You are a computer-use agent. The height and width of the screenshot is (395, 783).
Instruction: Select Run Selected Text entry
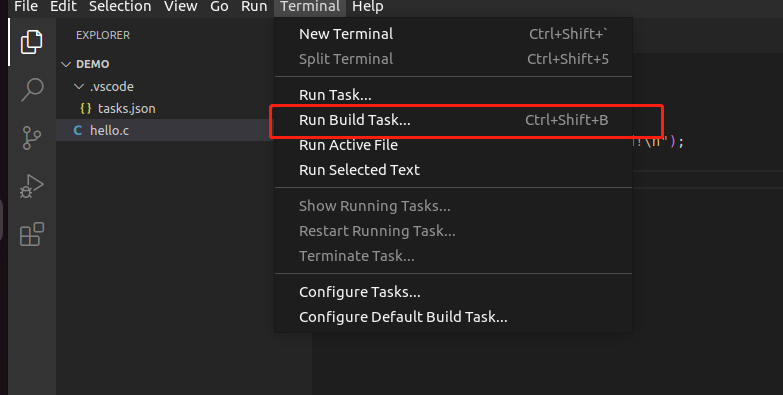coord(453,170)
